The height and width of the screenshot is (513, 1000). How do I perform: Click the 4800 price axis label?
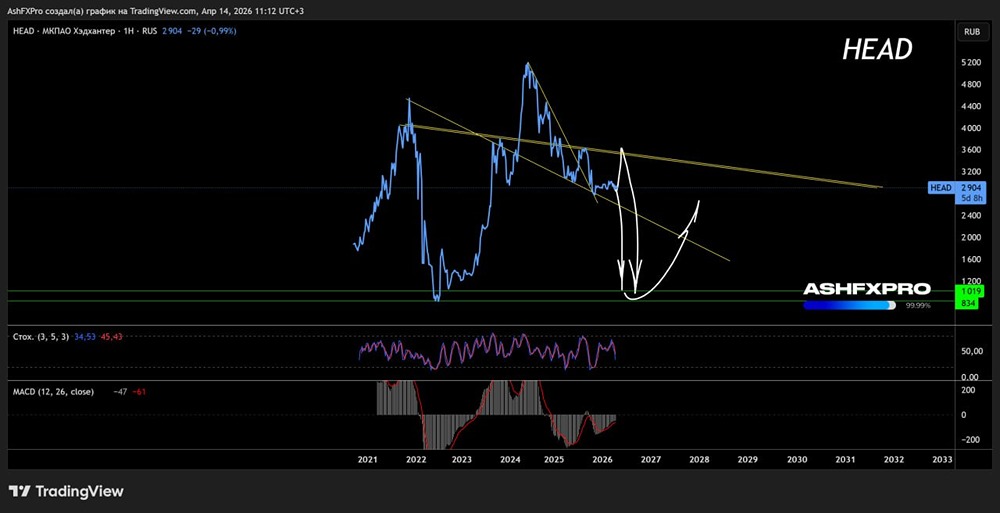[x=973, y=84]
